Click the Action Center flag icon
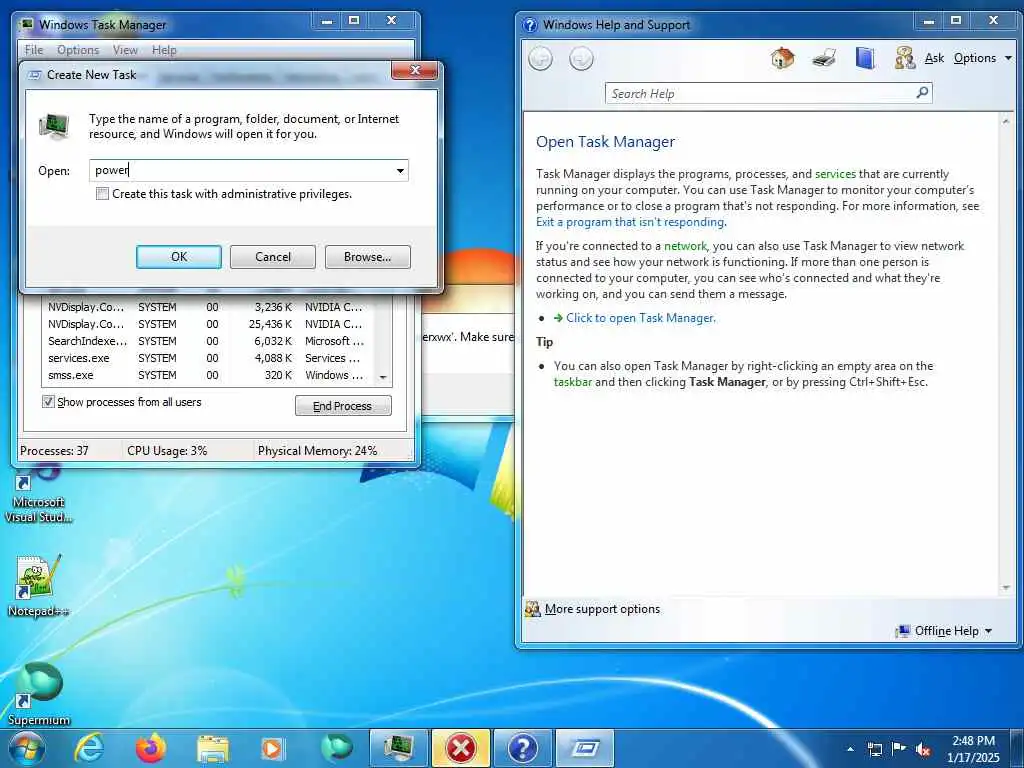 pos(899,749)
